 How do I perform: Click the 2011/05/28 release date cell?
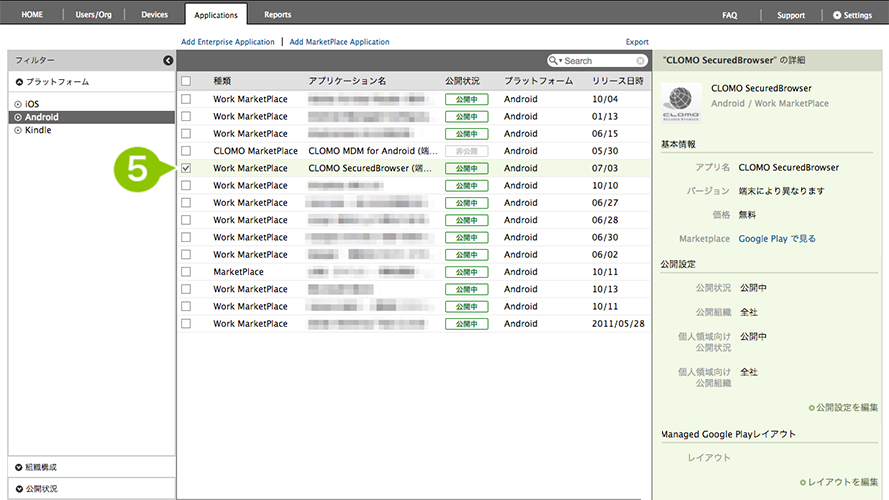pos(618,324)
